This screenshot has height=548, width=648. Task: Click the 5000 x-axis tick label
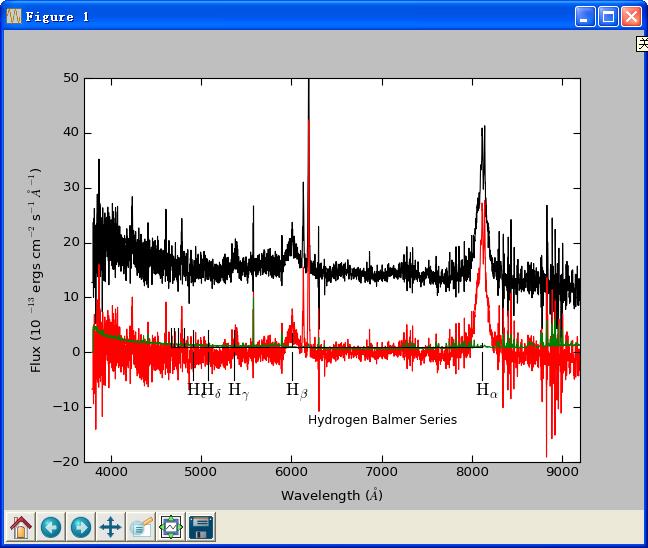point(201,472)
